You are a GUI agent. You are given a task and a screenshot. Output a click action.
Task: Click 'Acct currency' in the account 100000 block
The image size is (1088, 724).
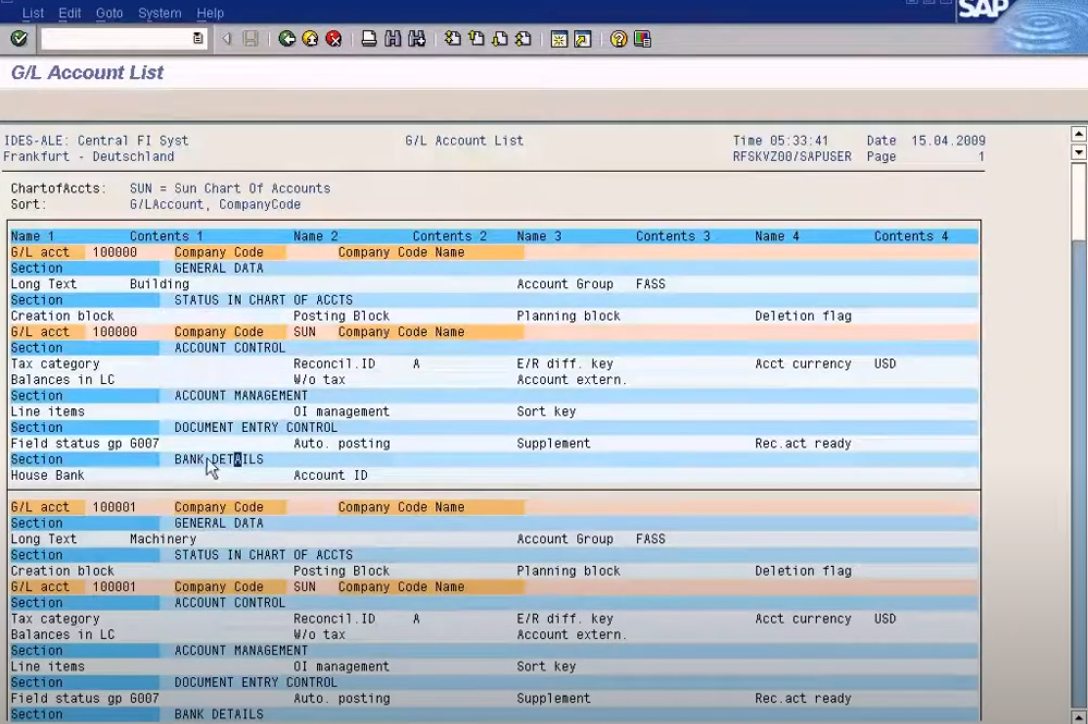803,364
